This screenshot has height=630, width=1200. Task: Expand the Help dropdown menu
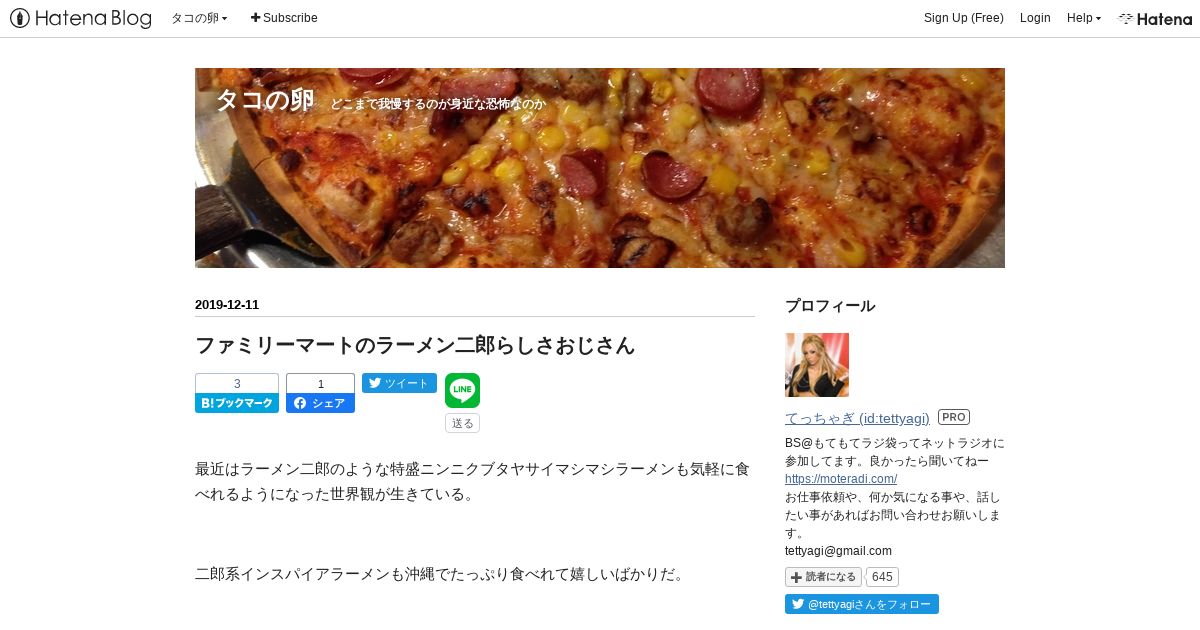pos(1083,18)
